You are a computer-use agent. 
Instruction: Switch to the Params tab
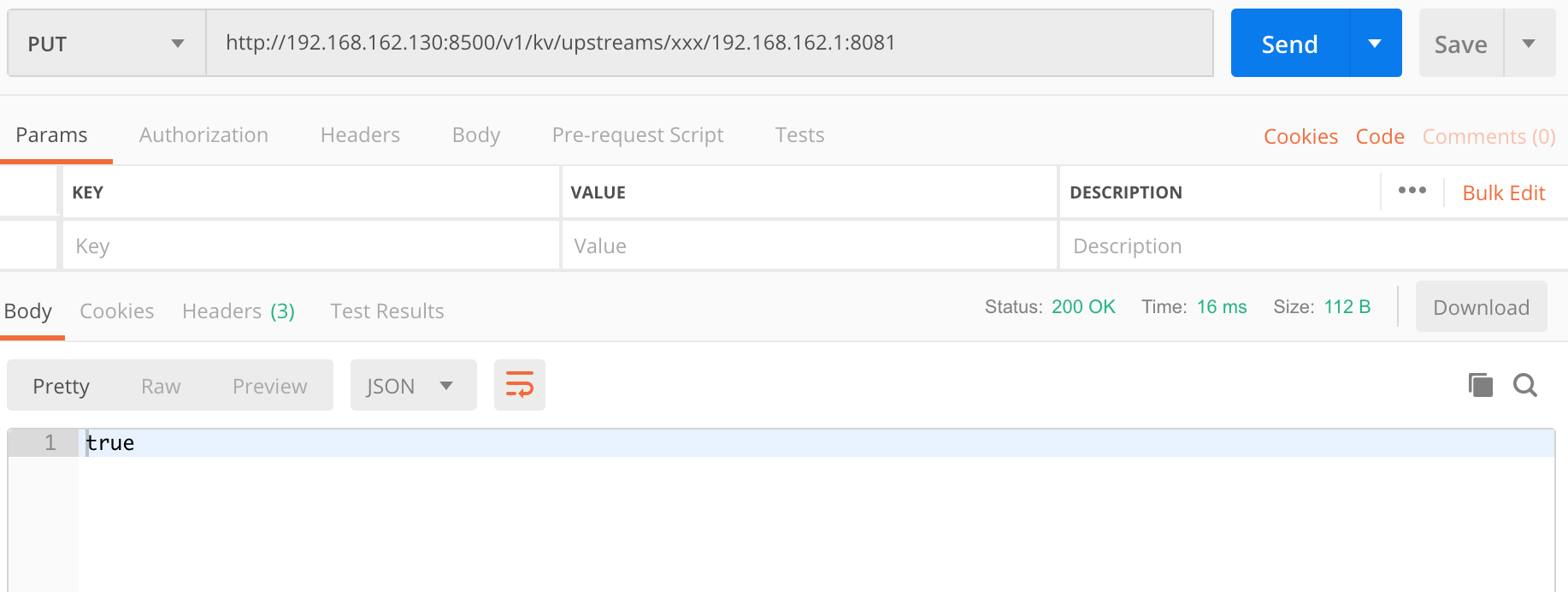click(51, 135)
